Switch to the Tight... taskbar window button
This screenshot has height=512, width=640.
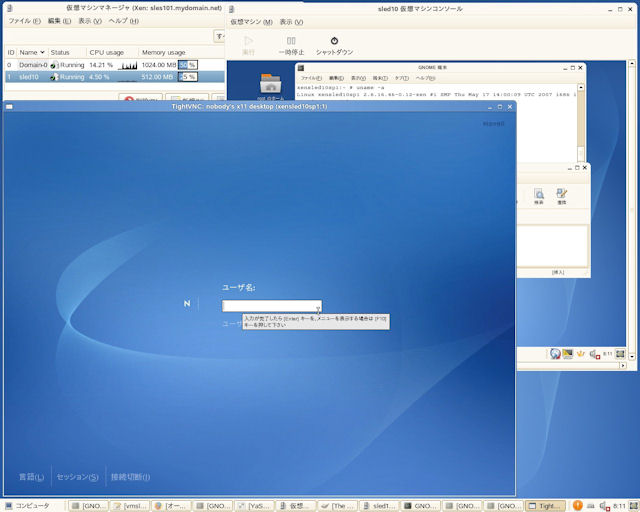545,506
